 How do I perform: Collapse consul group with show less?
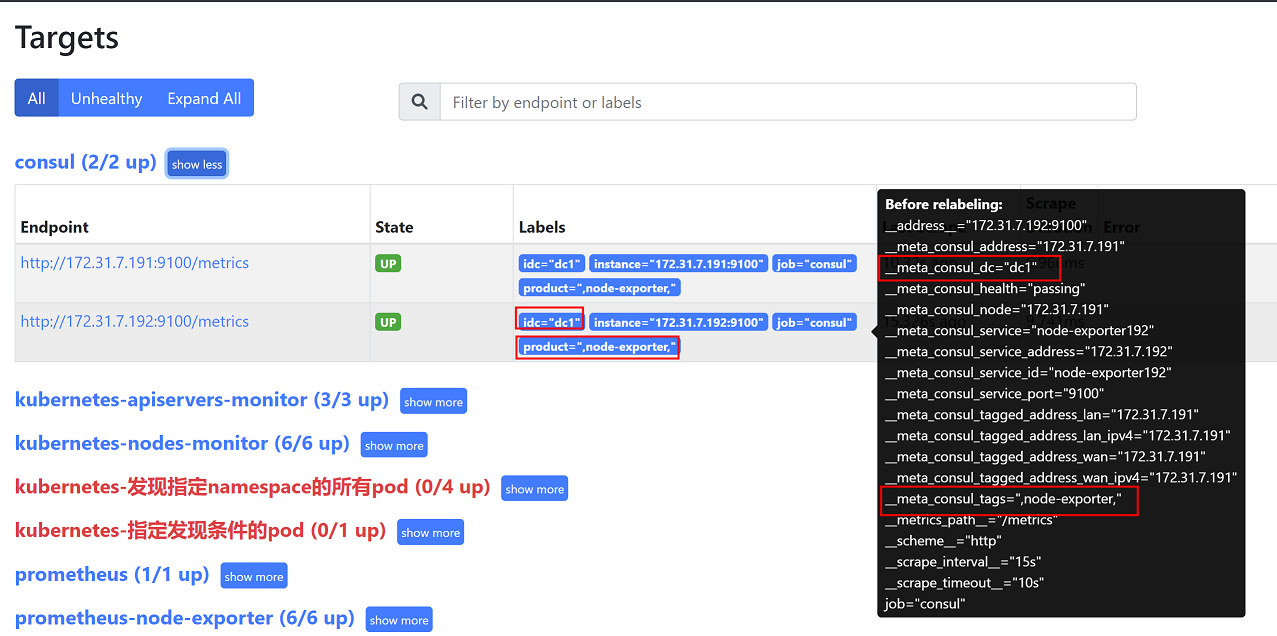click(197, 164)
